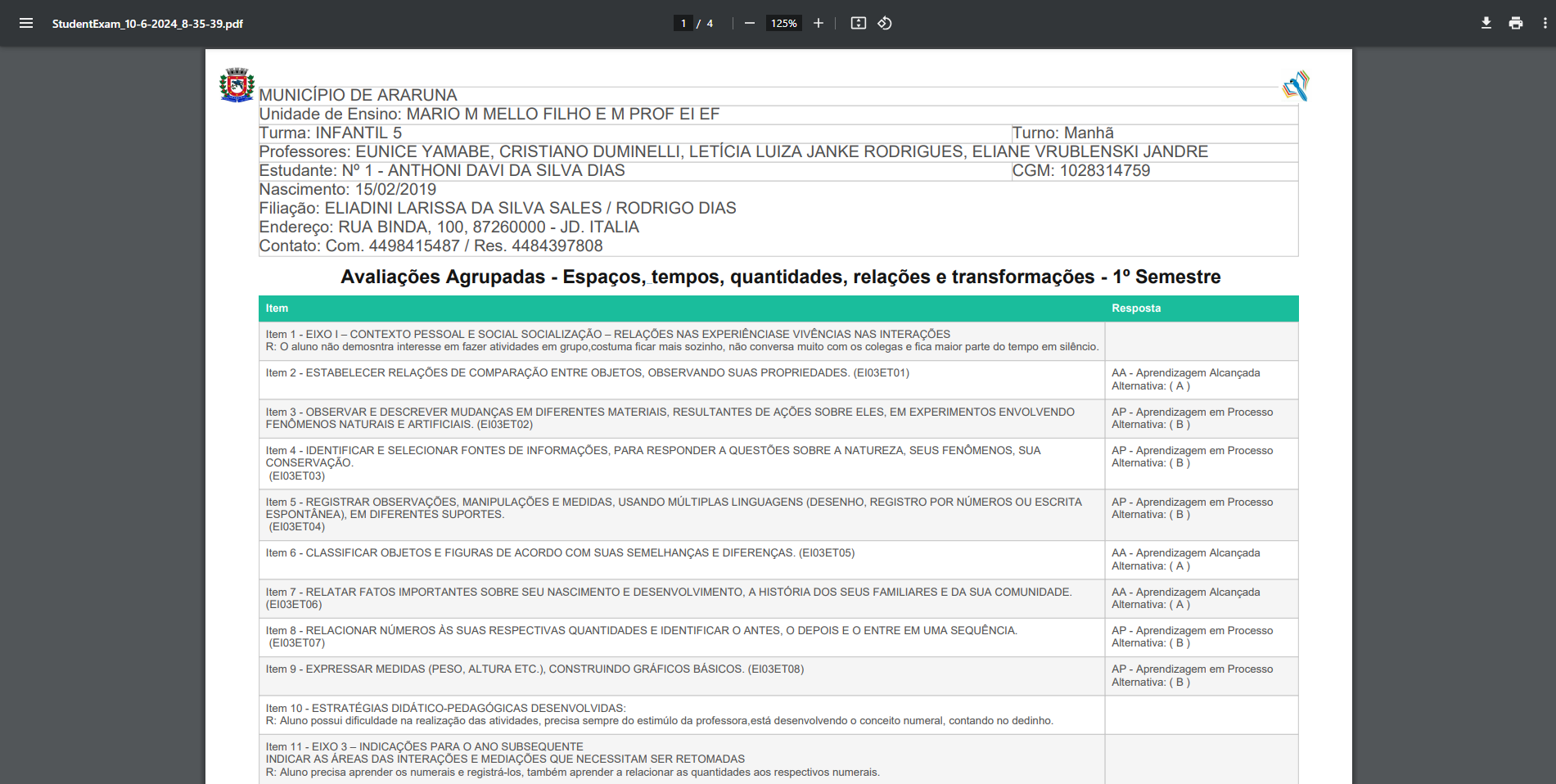Rotate the document counterclockwise
This screenshot has width=1556, height=784.
885,23
